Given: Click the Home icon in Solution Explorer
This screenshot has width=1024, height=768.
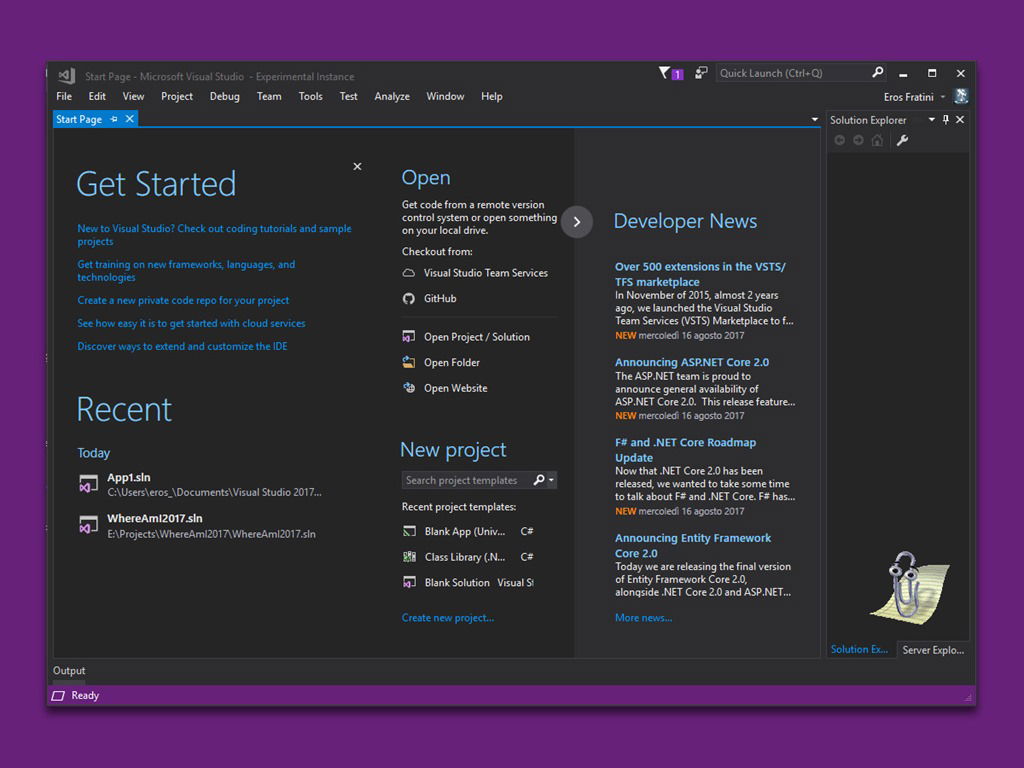Looking at the screenshot, I should pyautogui.click(x=877, y=140).
